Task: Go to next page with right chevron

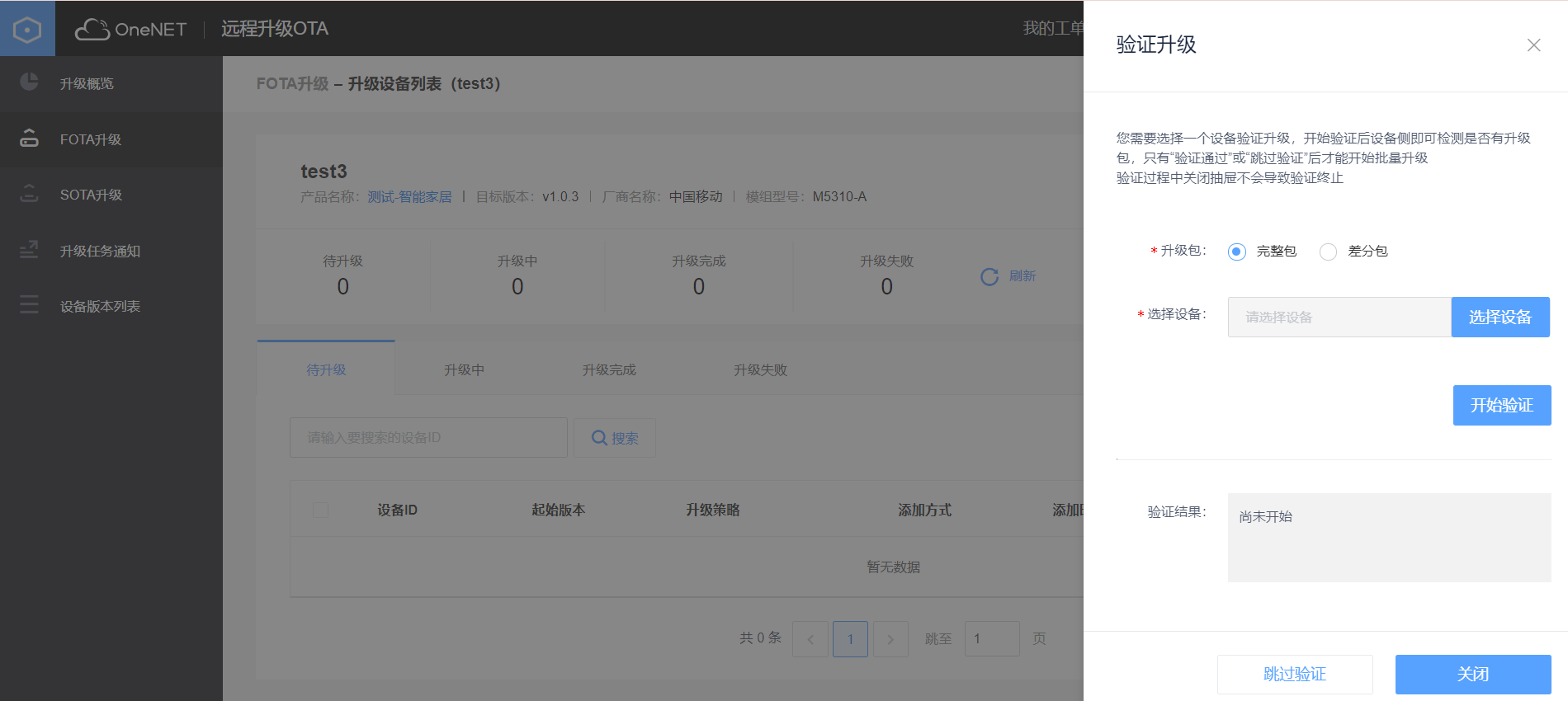Action: pos(890,639)
